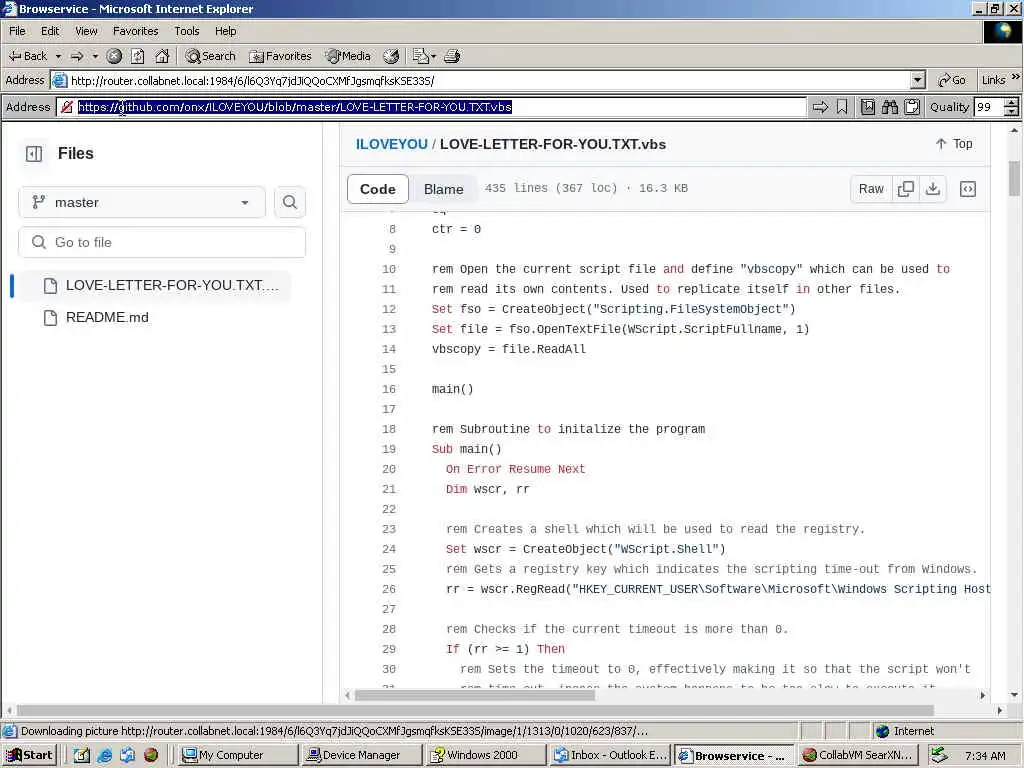Click the Raw button

pos(871,189)
